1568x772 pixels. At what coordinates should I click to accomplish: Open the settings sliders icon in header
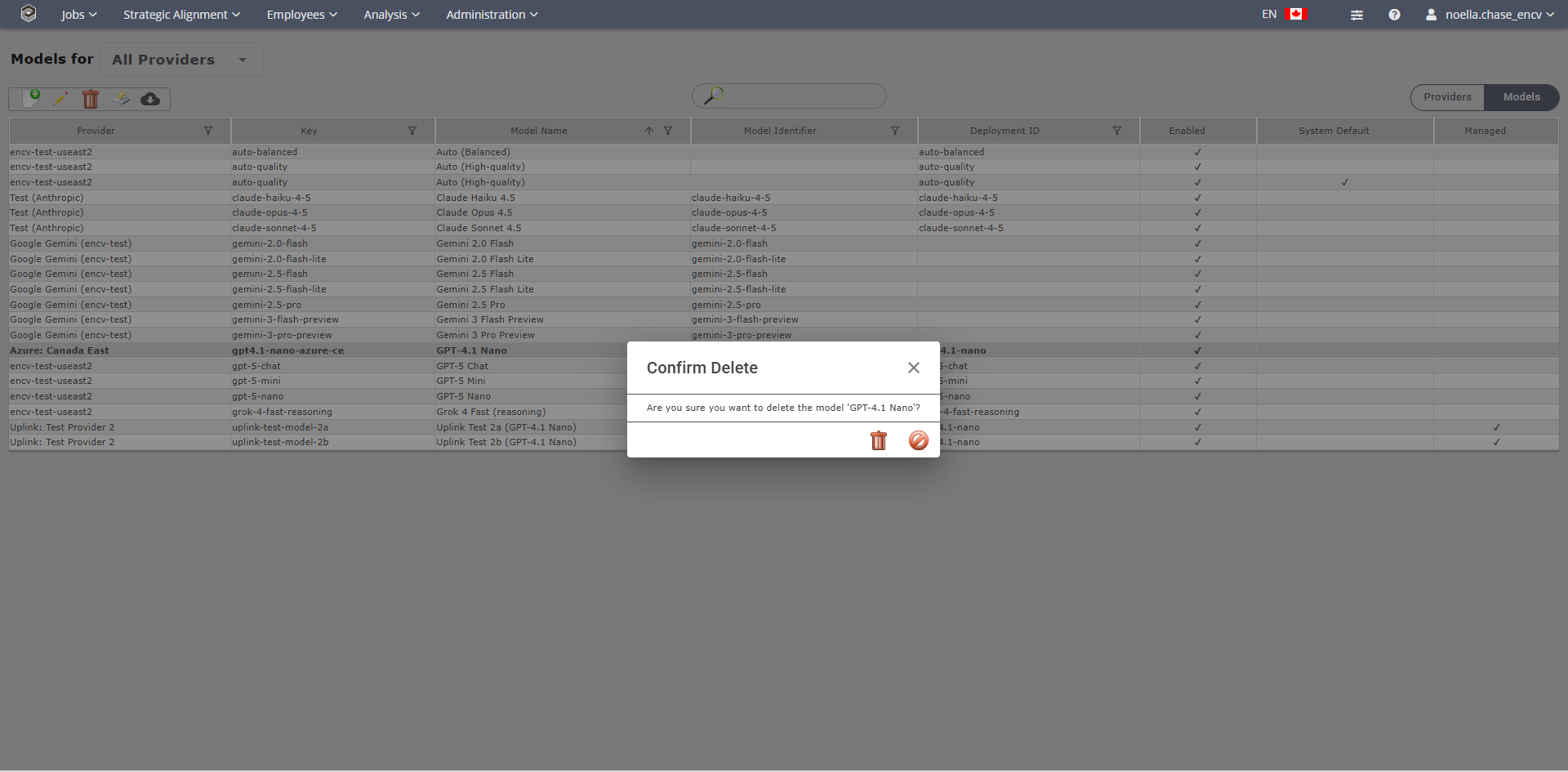[x=1356, y=15]
